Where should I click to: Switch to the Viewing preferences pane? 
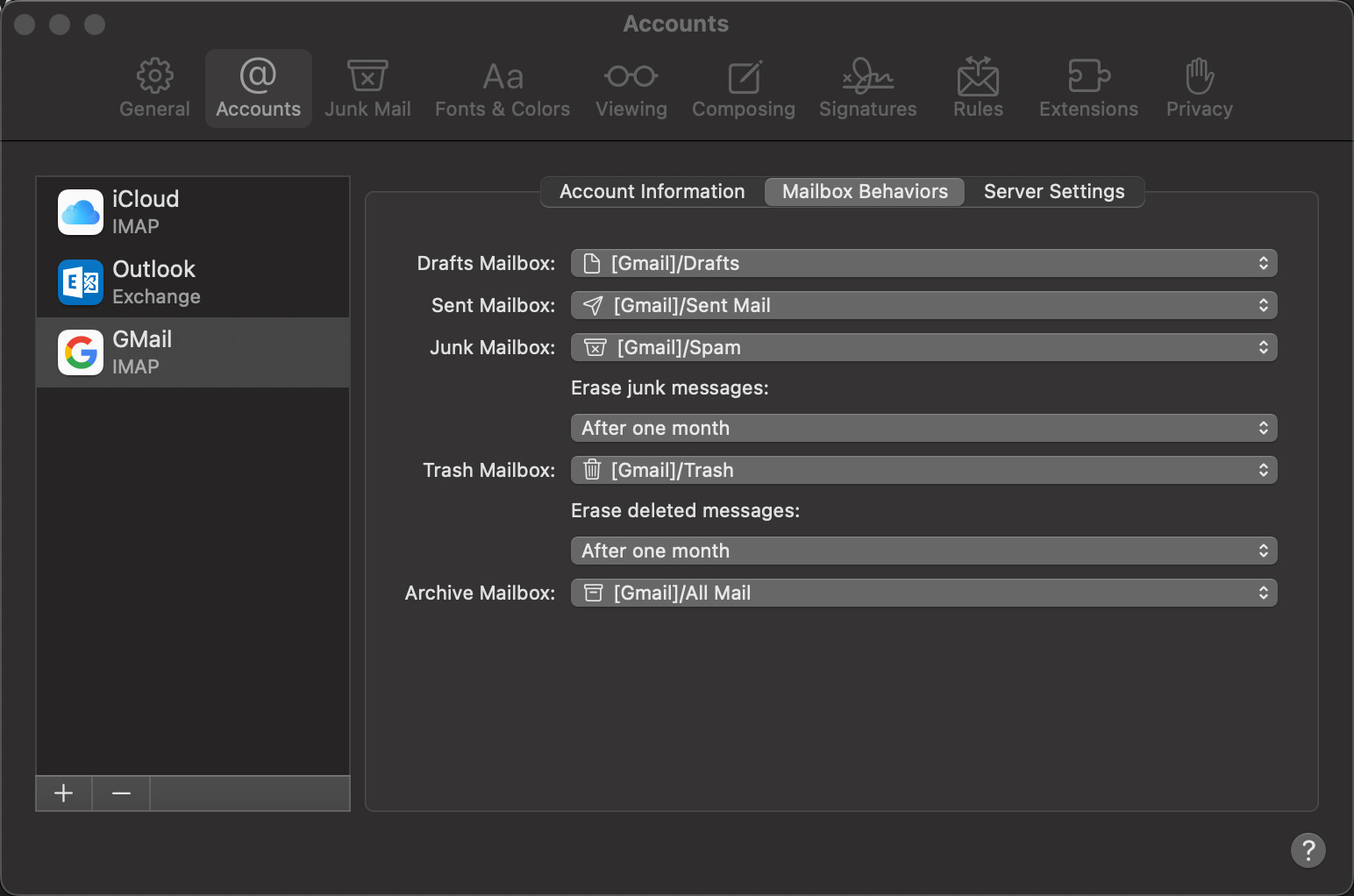pos(631,89)
